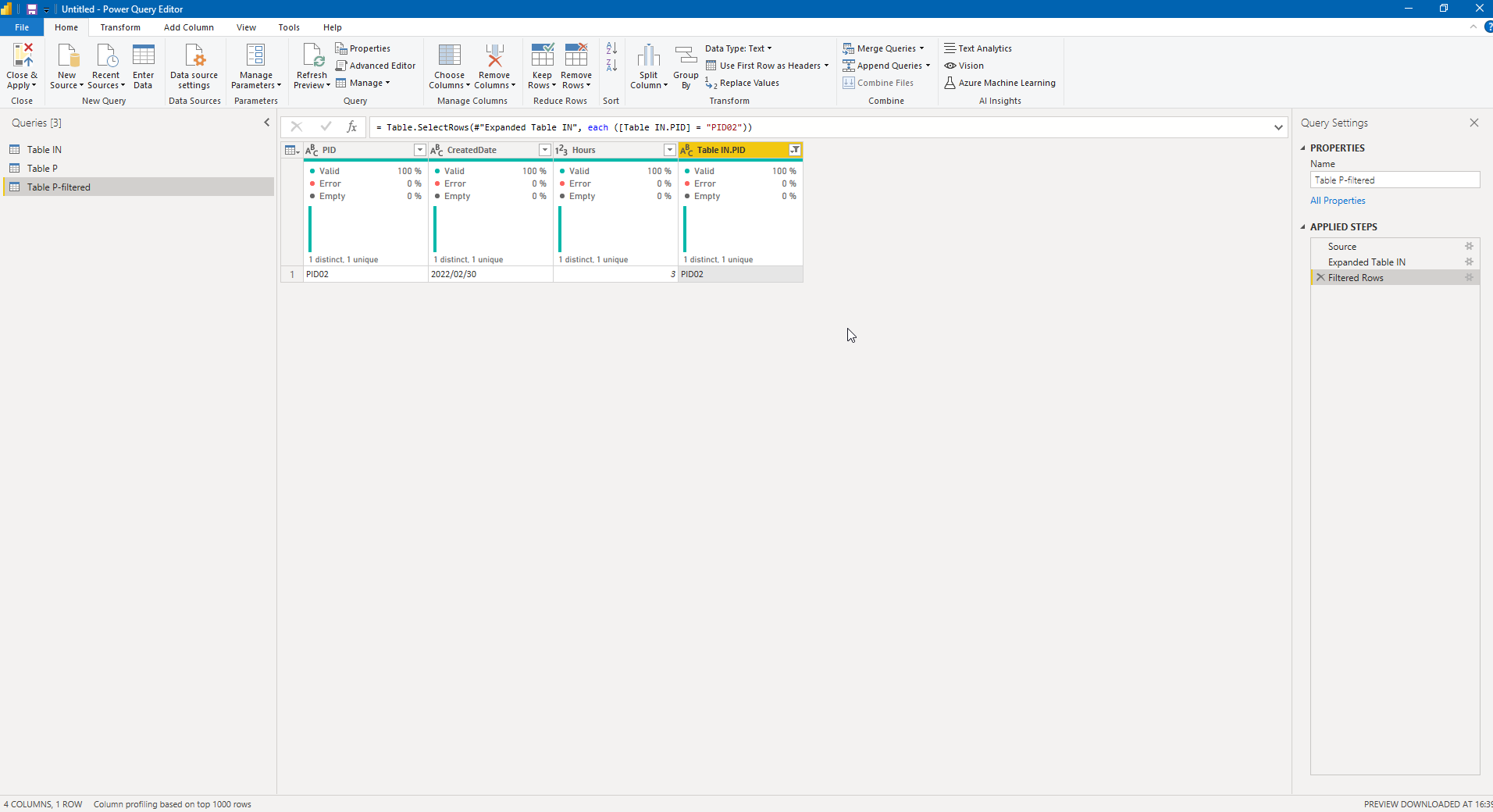Open Source step settings gear
This screenshot has width=1493, height=812.
pos(1469,246)
